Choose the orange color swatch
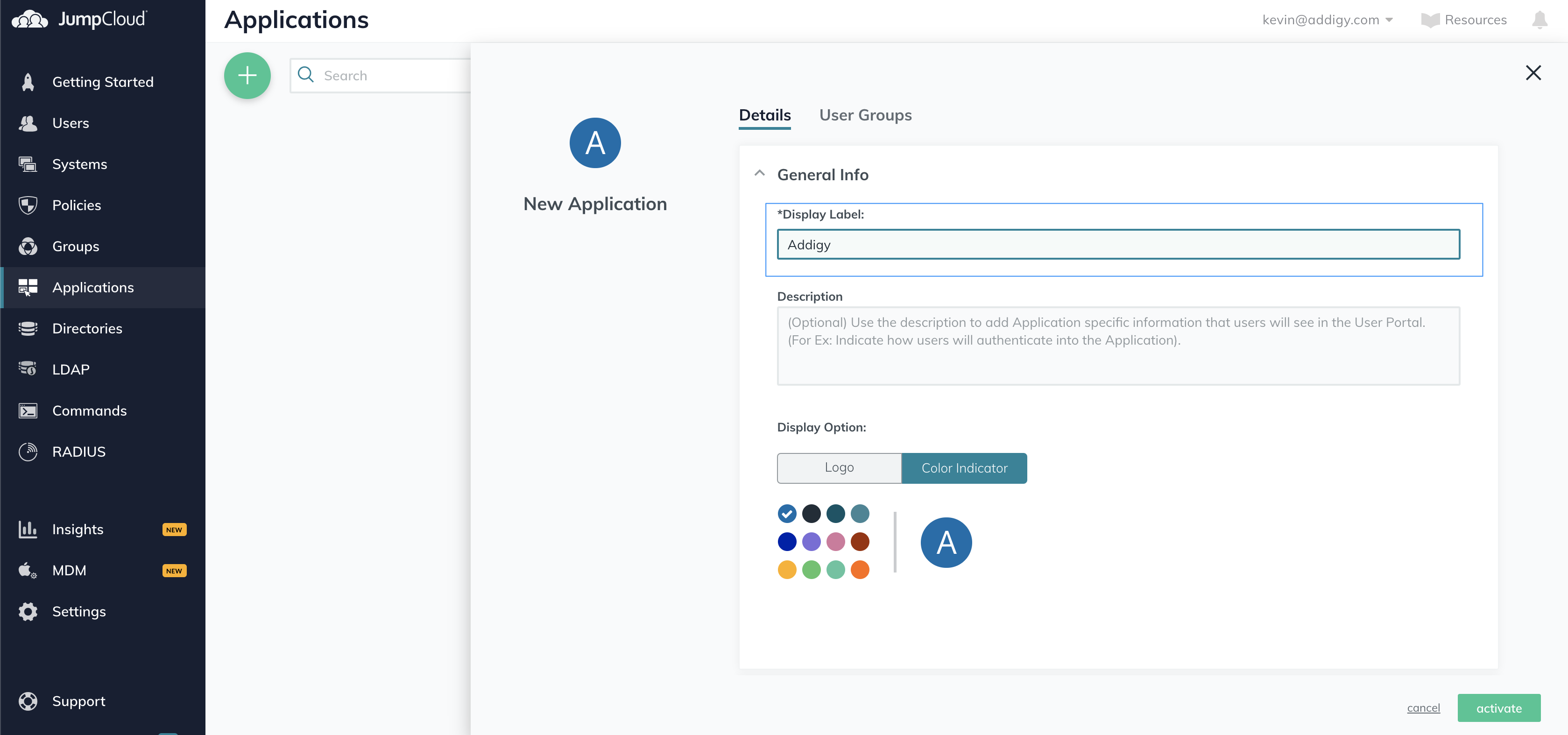Image resolution: width=1568 pixels, height=735 pixels. click(x=860, y=569)
